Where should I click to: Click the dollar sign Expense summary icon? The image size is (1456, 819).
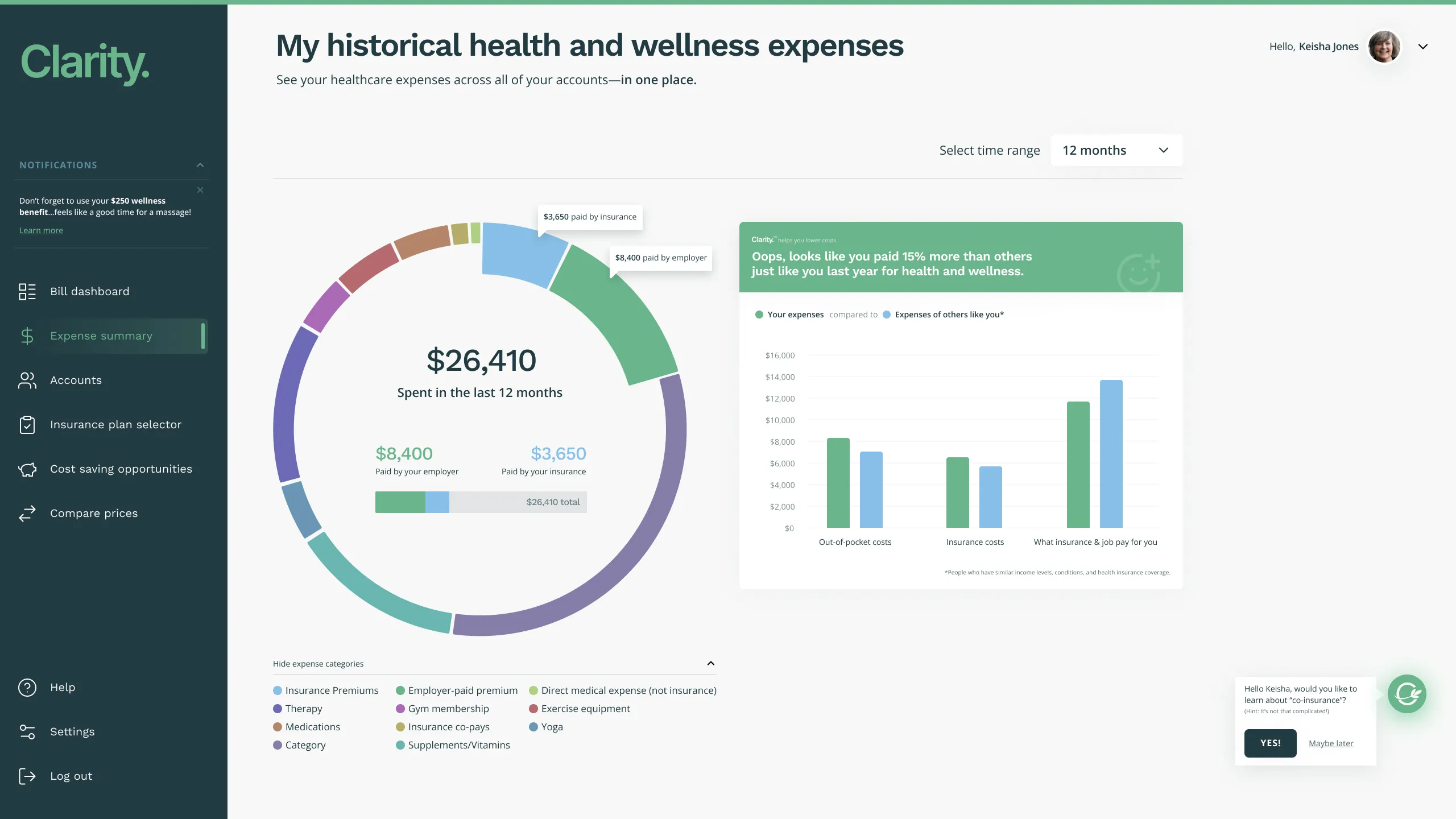[27, 336]
